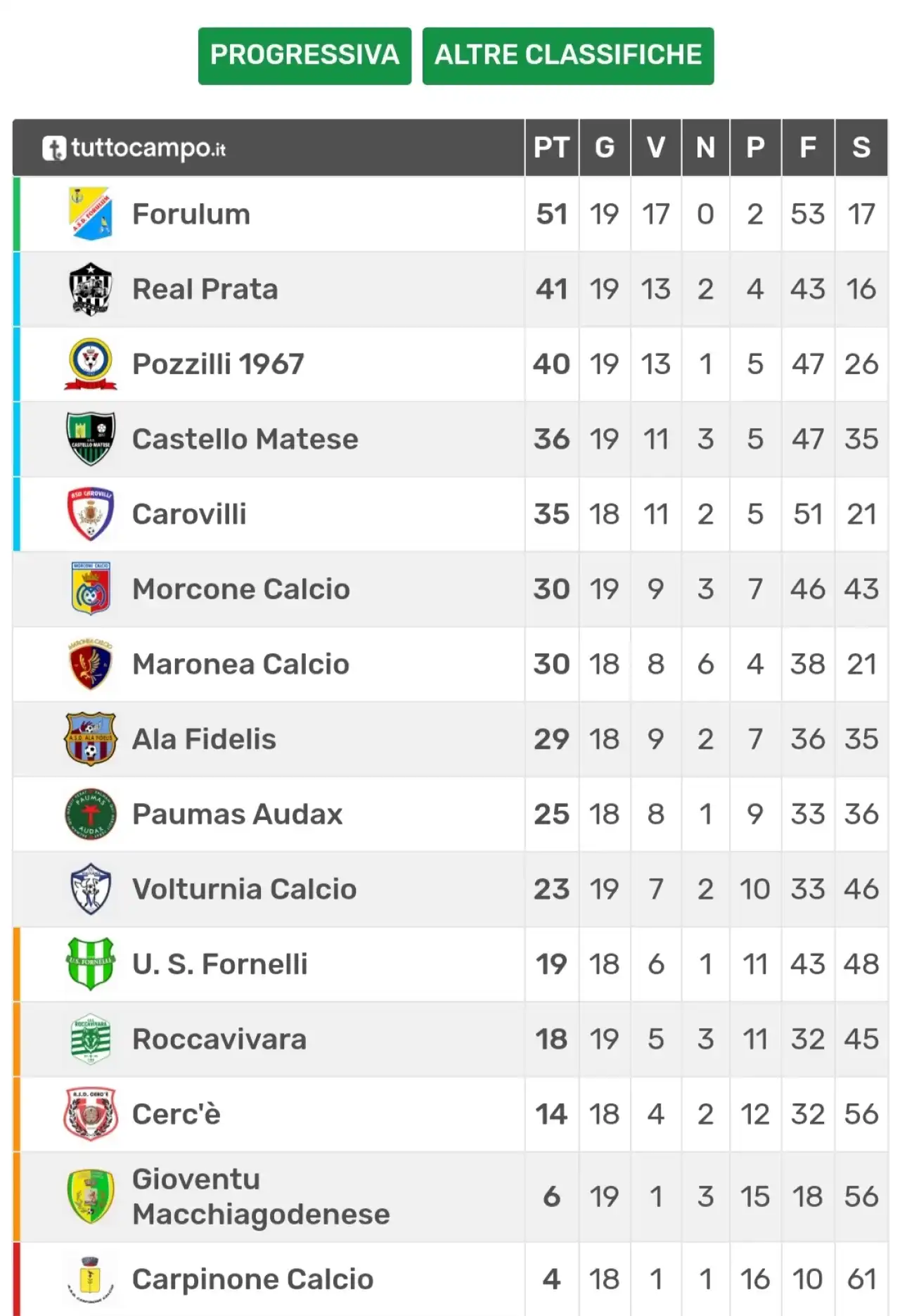Open the Maronea Calcio team link
The height and width of the screenshot is (1316, 900).
click(x=240, y=664)
